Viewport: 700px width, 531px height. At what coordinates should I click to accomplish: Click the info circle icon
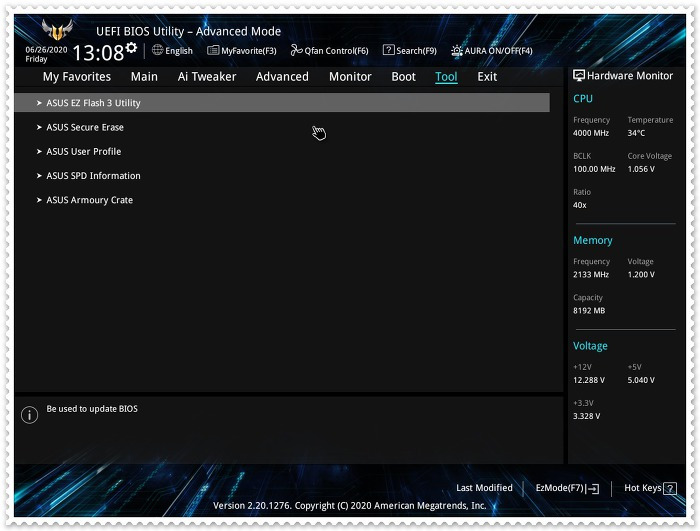(29, 415)
